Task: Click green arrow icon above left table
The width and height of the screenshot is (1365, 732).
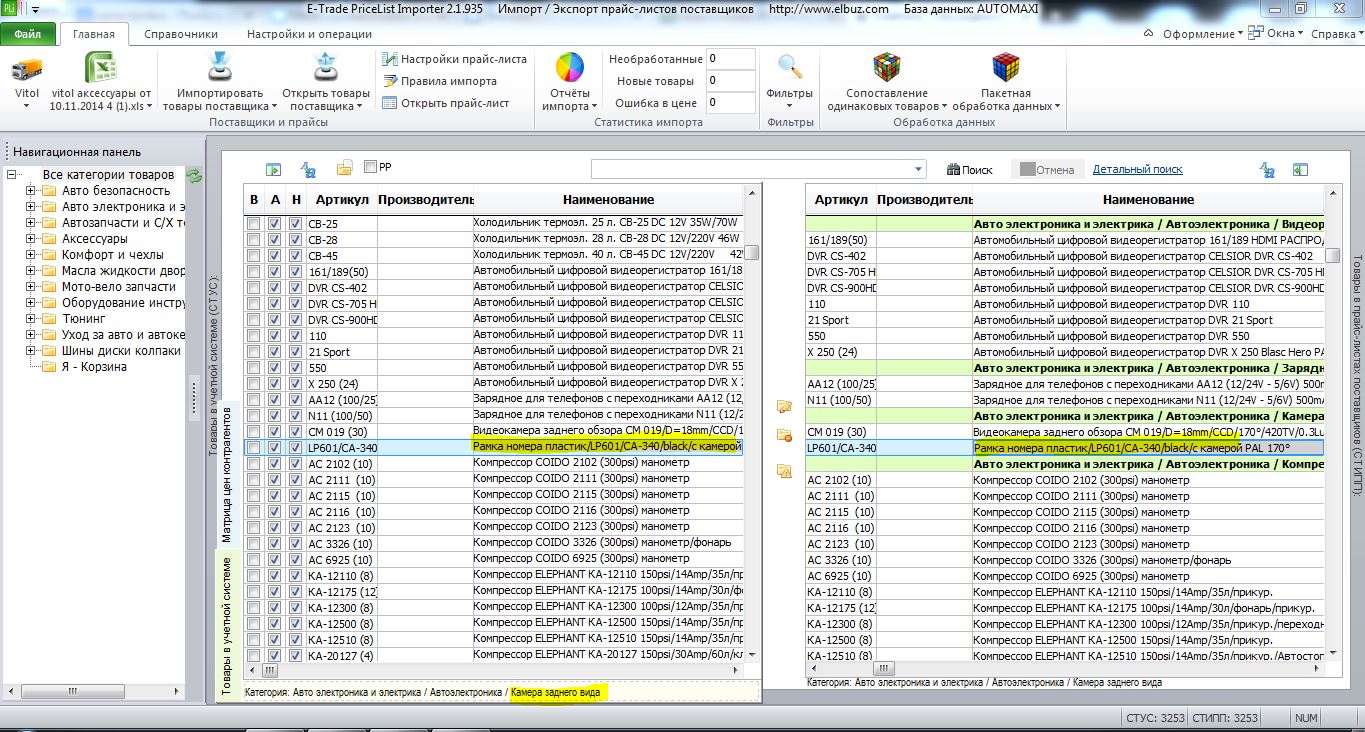Action: pos(273,169)
